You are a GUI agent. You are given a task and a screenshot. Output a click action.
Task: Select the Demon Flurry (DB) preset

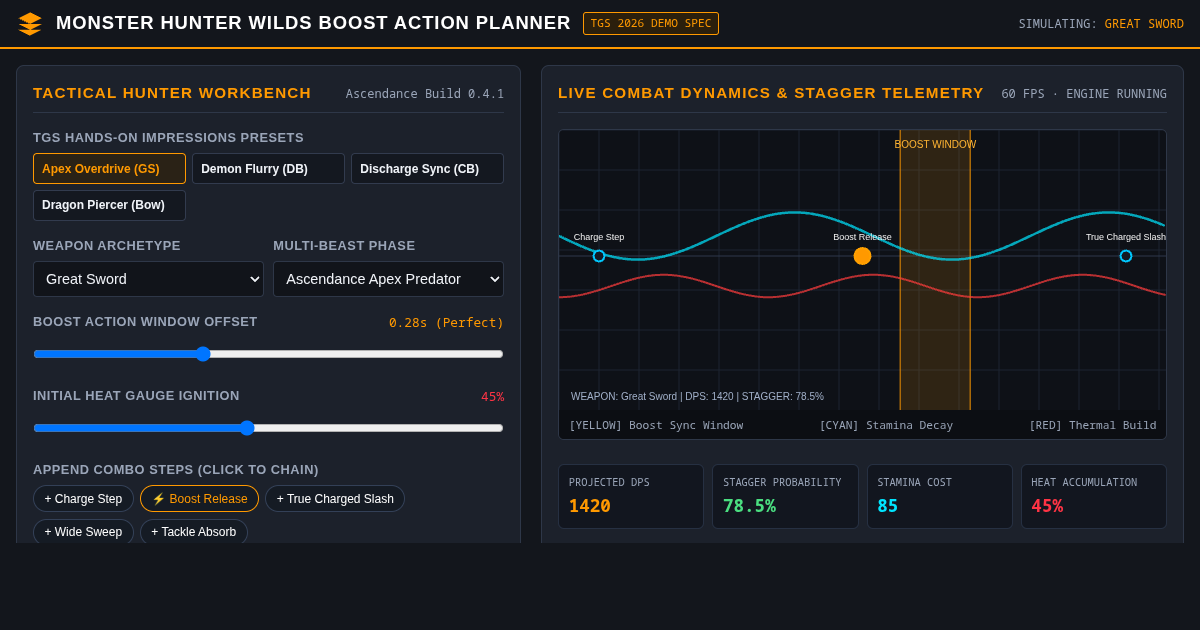268,168
